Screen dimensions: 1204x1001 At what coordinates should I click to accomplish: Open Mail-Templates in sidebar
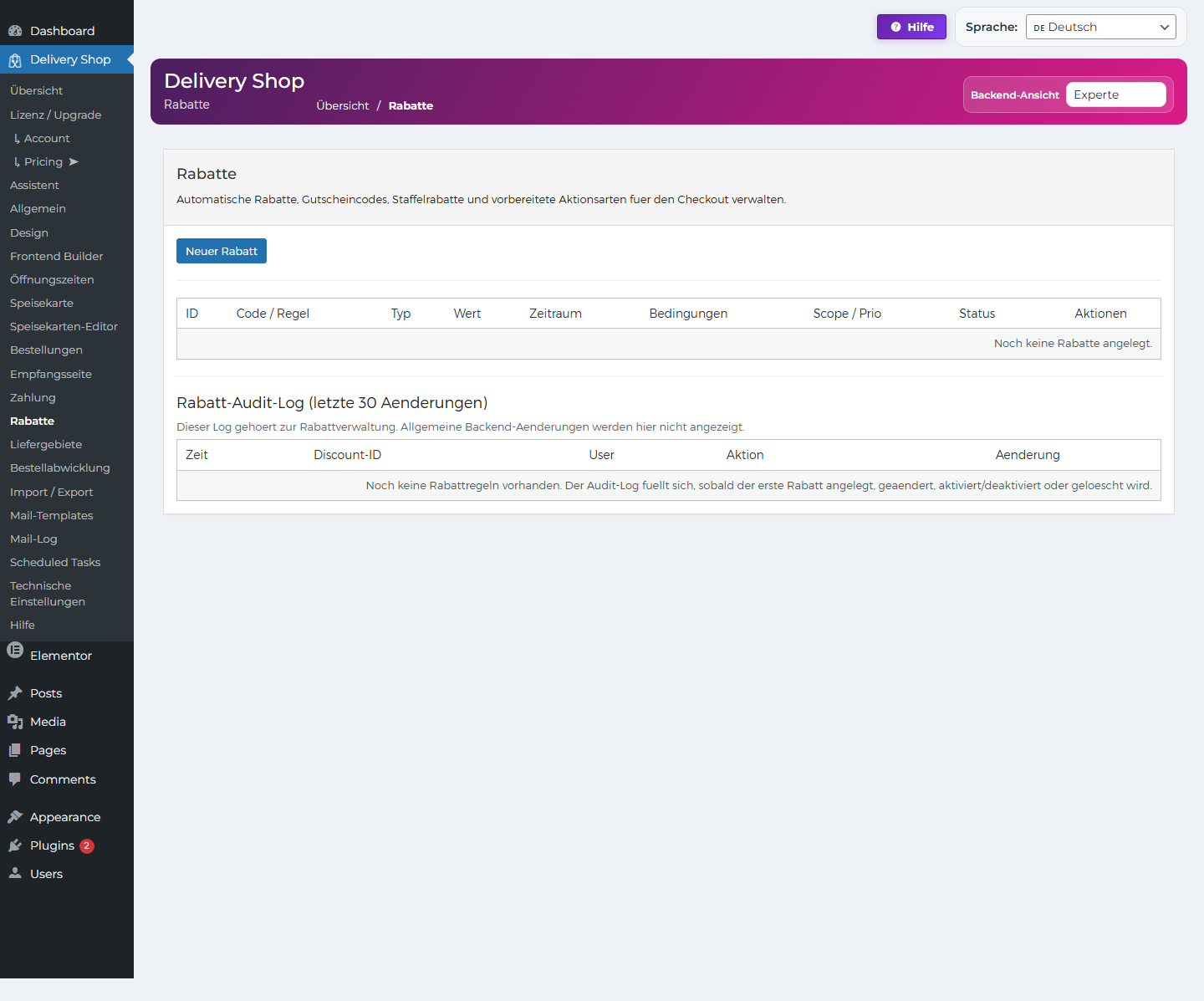[x=52, y=515]
